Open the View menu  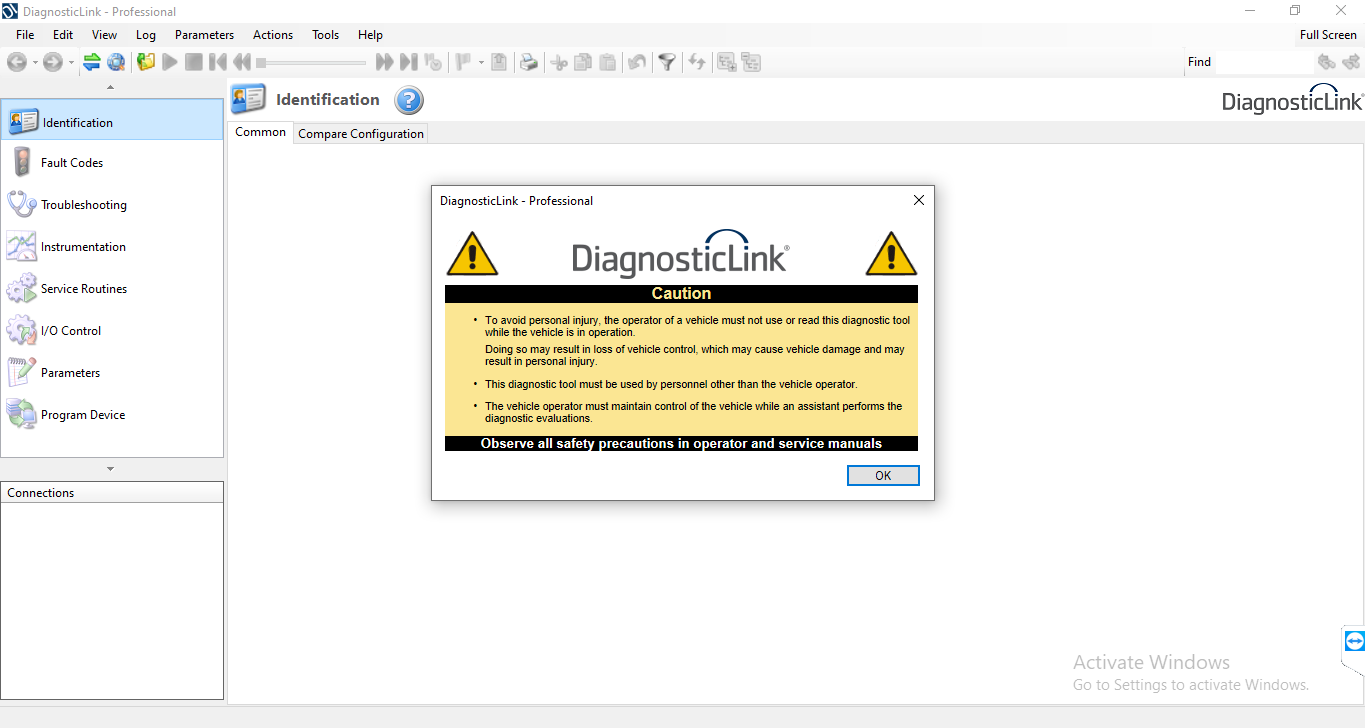pos(104,34)
